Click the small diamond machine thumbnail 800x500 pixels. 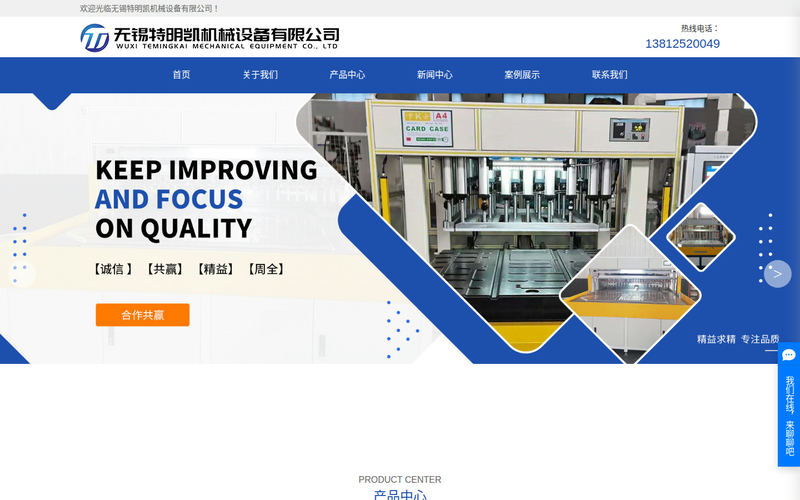click(x=701, y=236)
